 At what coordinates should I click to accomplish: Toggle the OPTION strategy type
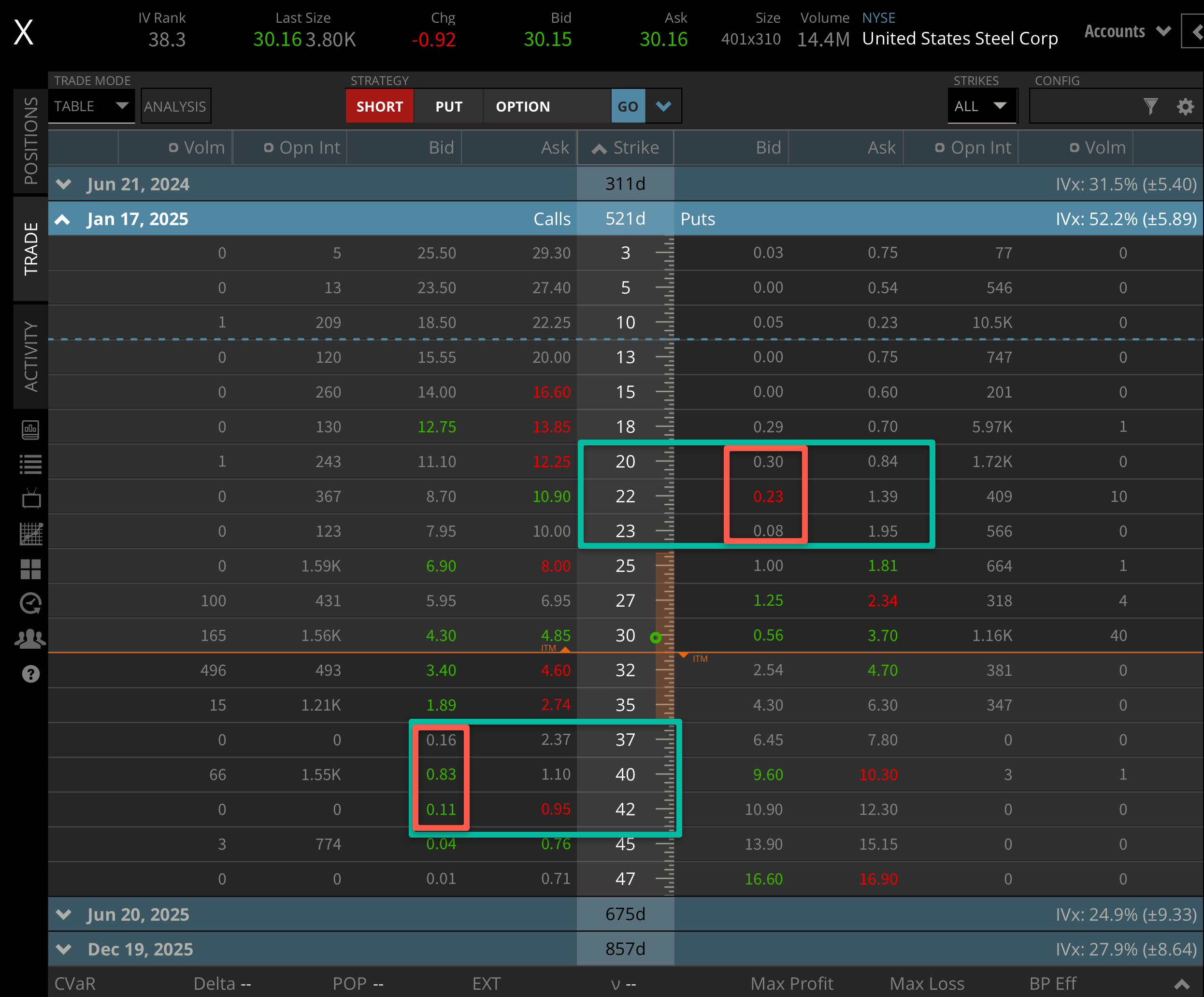(522, 106)
